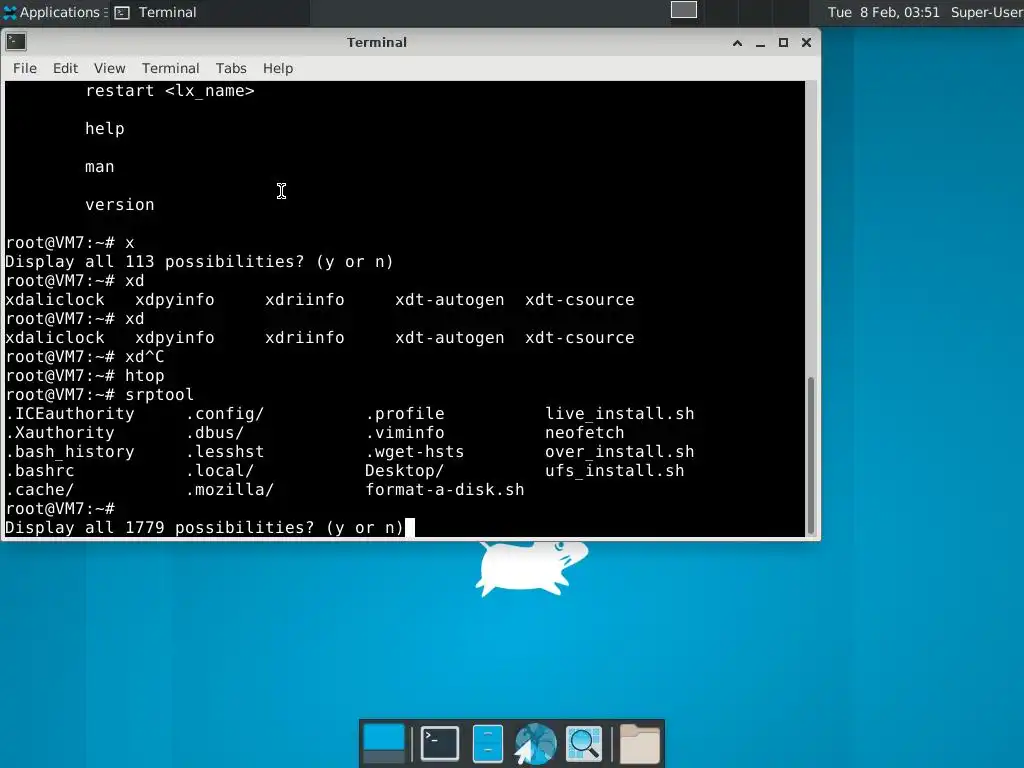
Task: Launch File Manager cabinet icon in dock
Action: (487, 743)
